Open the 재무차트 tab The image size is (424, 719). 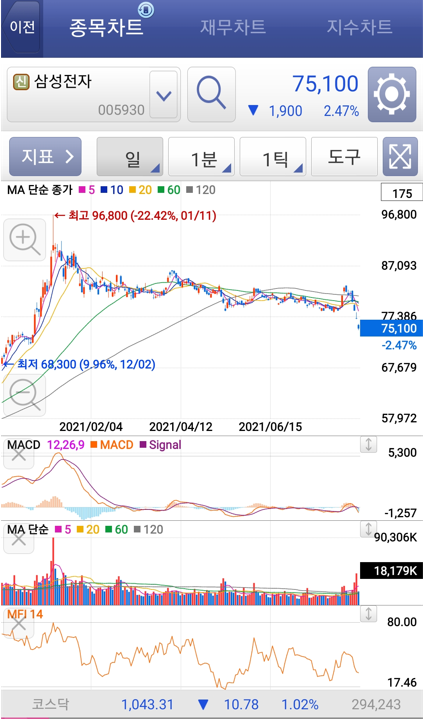[233, 27]
